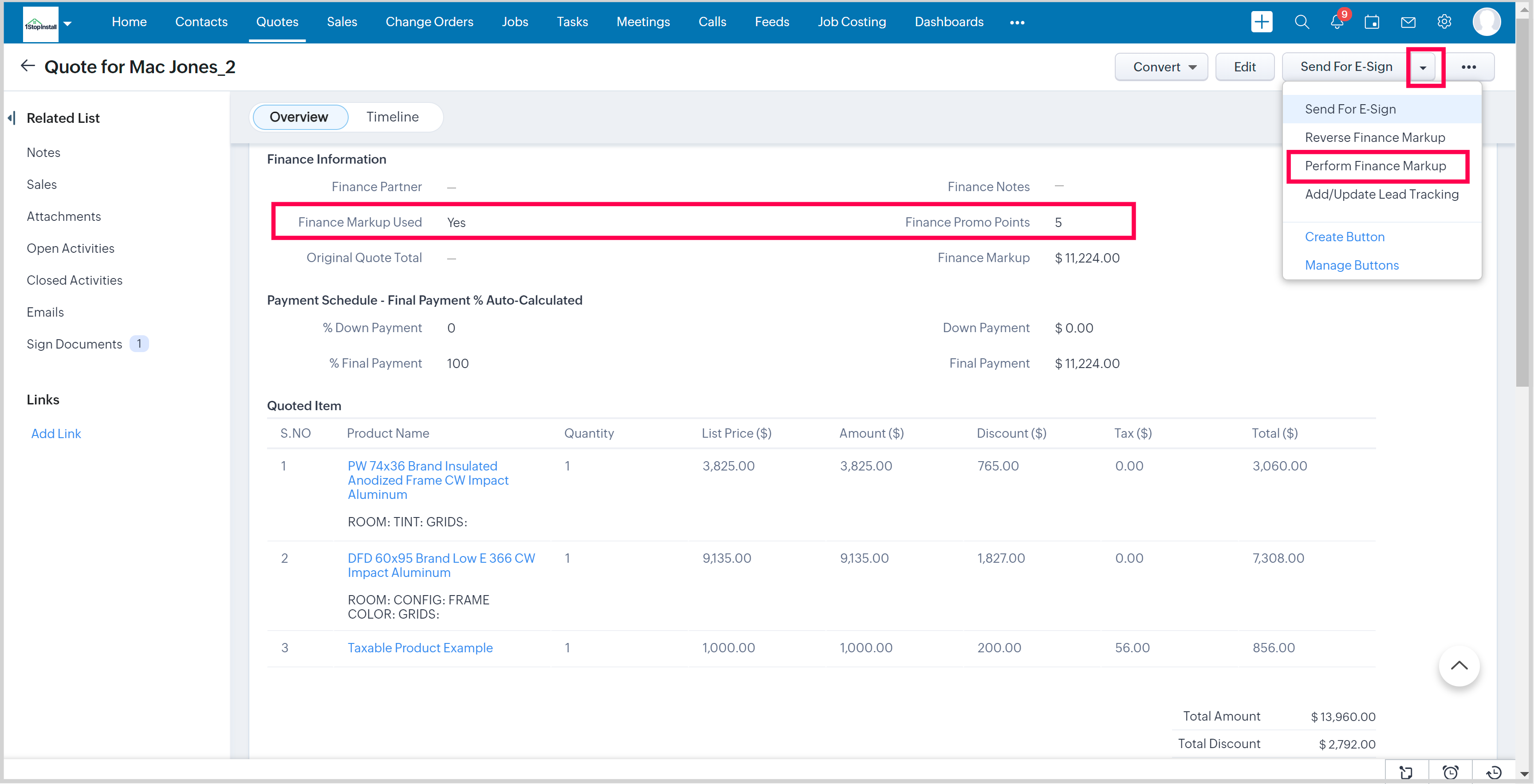Screen dimensions: 1534x784
Task: Open the alarm reminder icon at bottom
Action: pos(1450,772)
